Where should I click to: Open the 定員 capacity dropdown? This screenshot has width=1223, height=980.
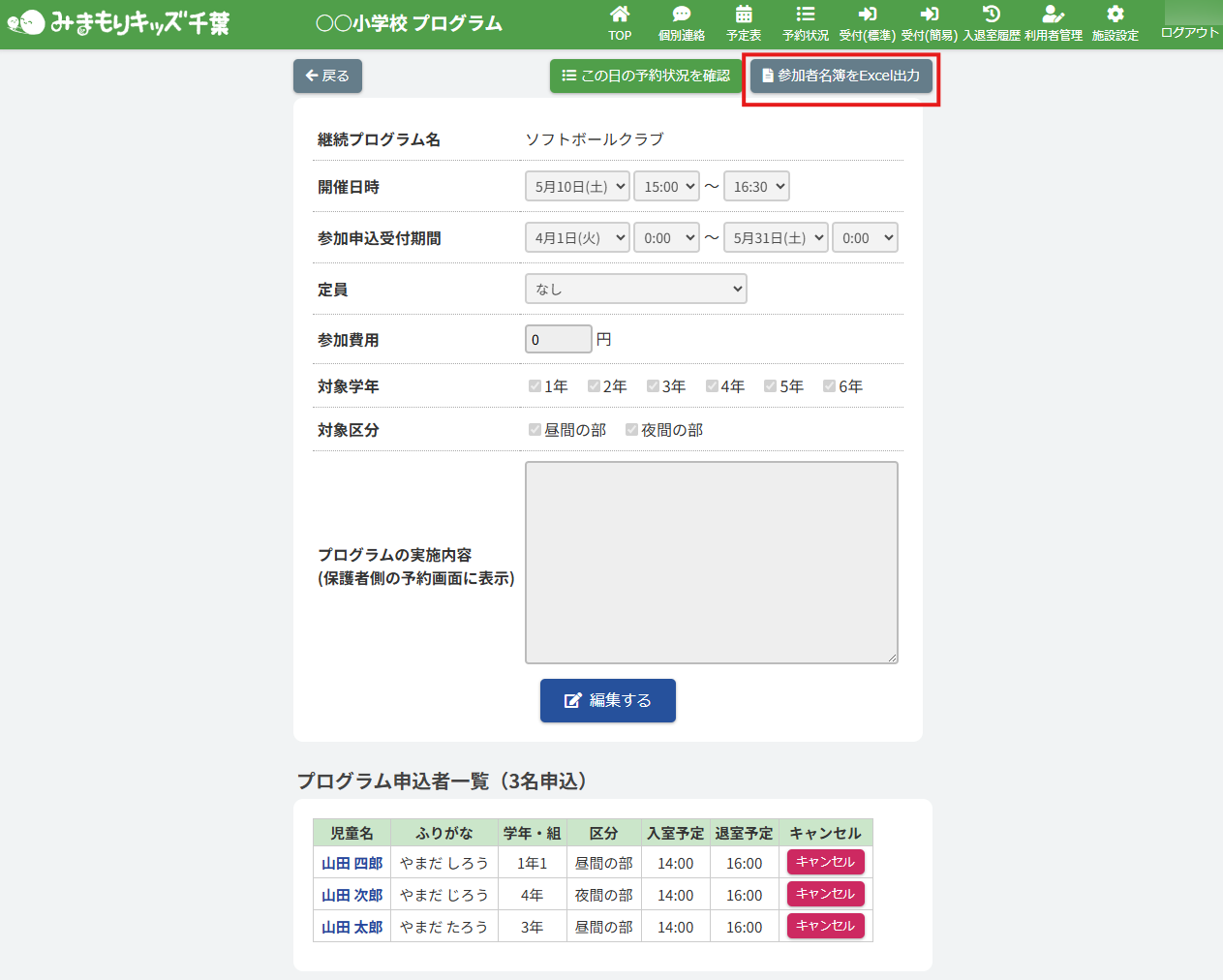(x=635, y=289)
